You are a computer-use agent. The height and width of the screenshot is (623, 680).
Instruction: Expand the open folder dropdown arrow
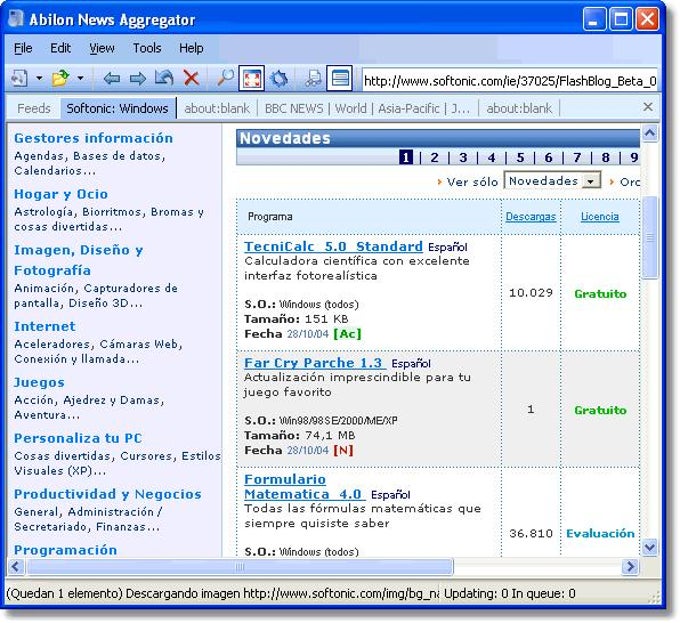click(80, 78)
